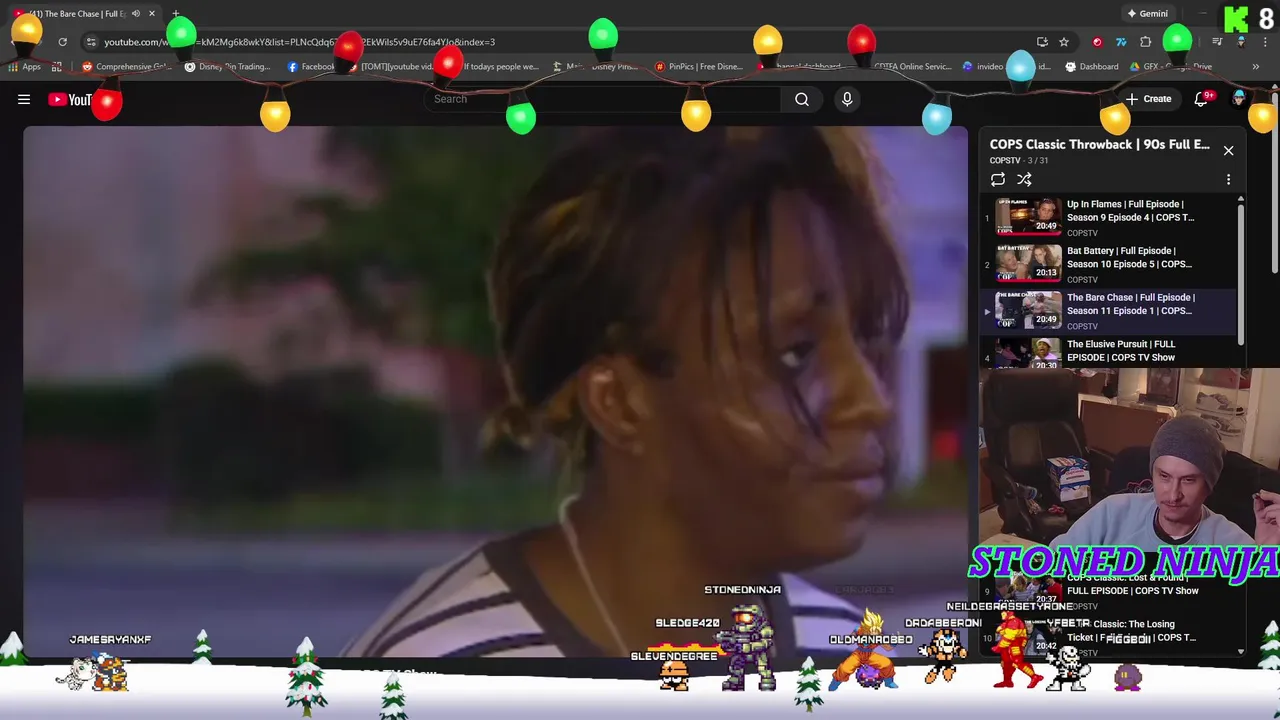The width and height of the screenshot is (1280, 720).
Task: Mute tab using the speaker icon
Action: click(136, 14)
